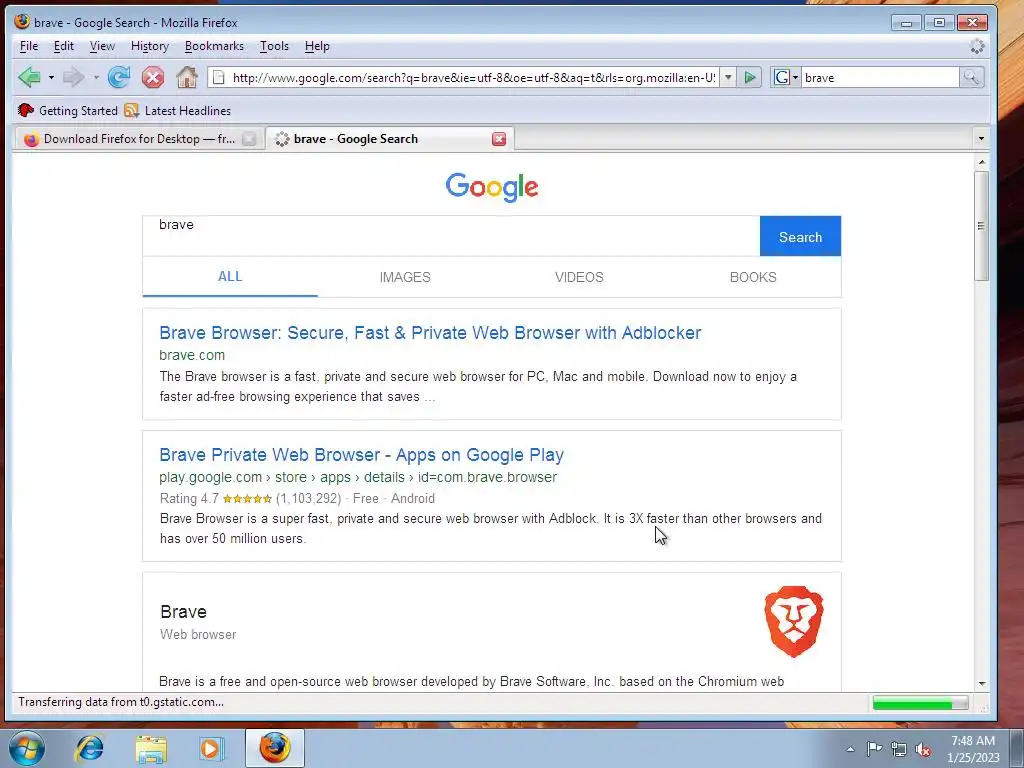This screenshot has width=1024, height=768.
Task: Launch Internet Explorer from the taskbar
Action: [89, 748]
